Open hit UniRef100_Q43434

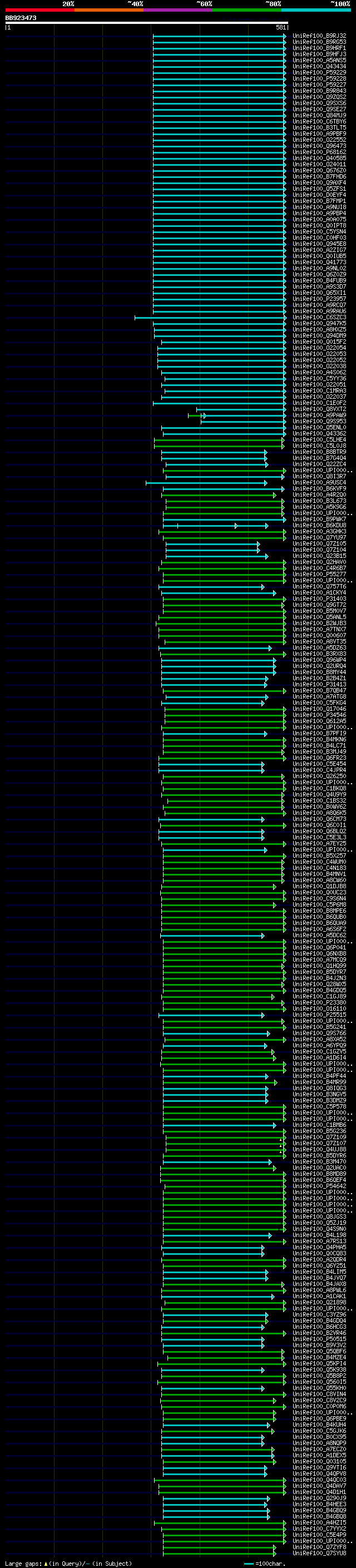pos(319,66)
